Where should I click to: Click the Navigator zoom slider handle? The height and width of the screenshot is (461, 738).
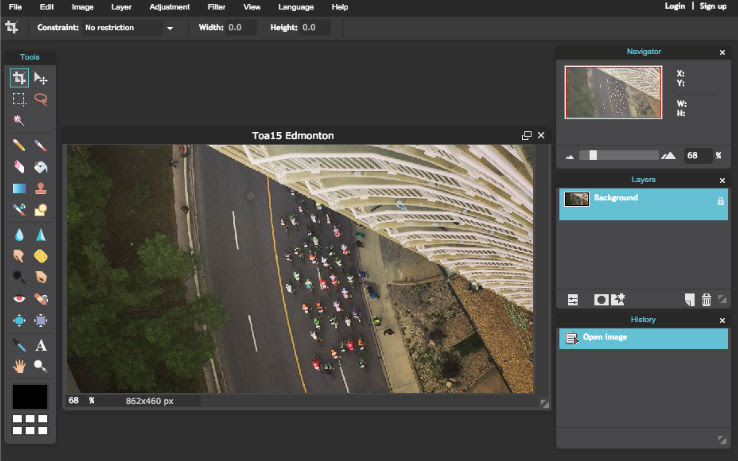coord(593,155)
